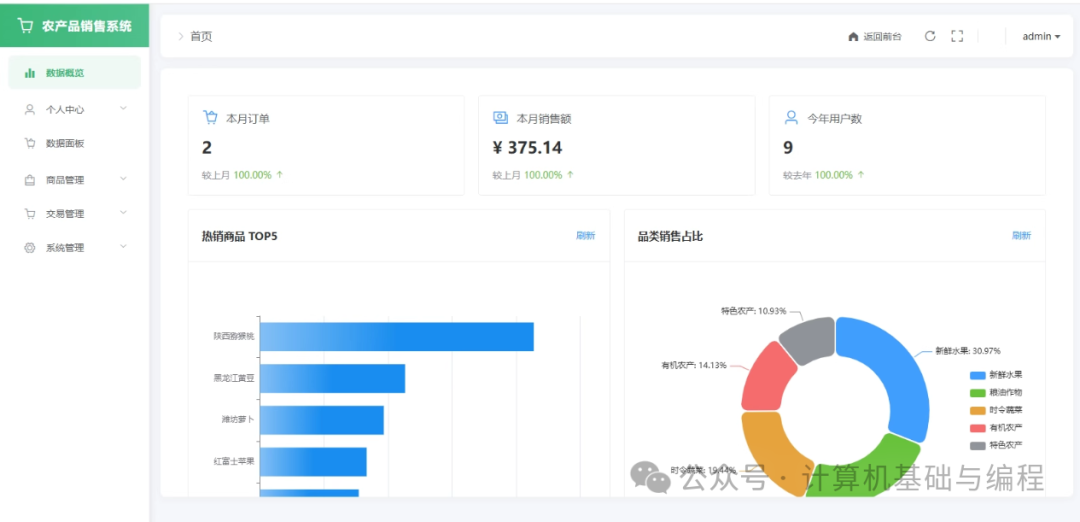
Task: Open the 系统管理 menu item
Action: 74,248
